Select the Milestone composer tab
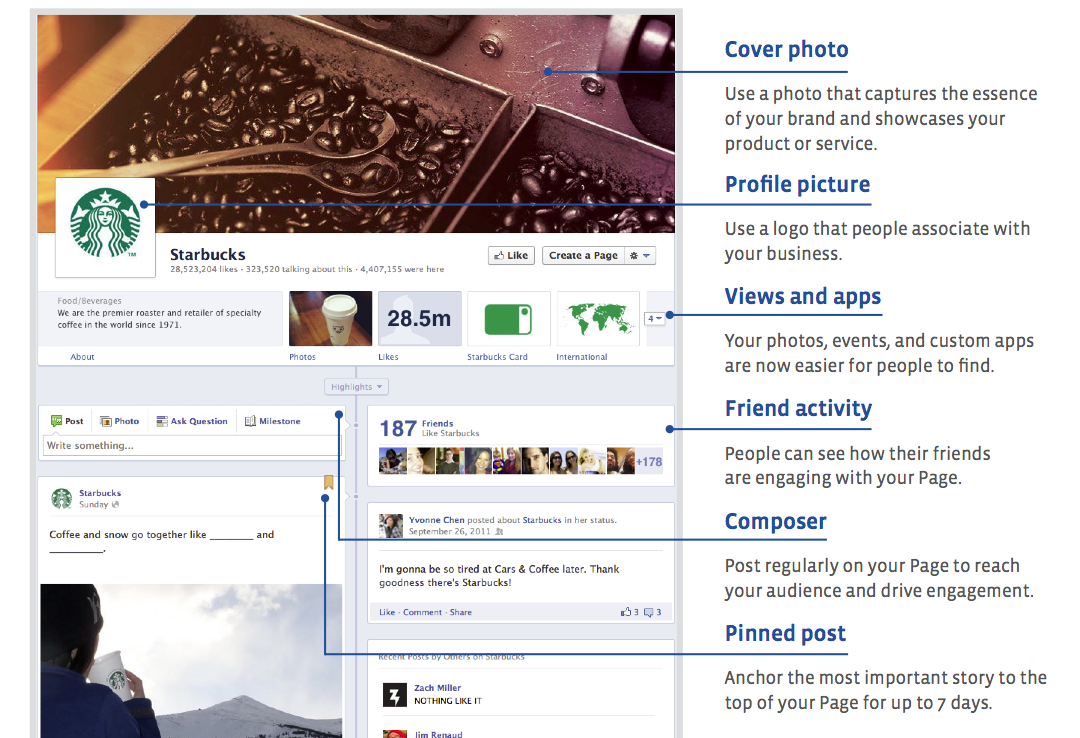1080x738 pixels. [x=273, y=421]
